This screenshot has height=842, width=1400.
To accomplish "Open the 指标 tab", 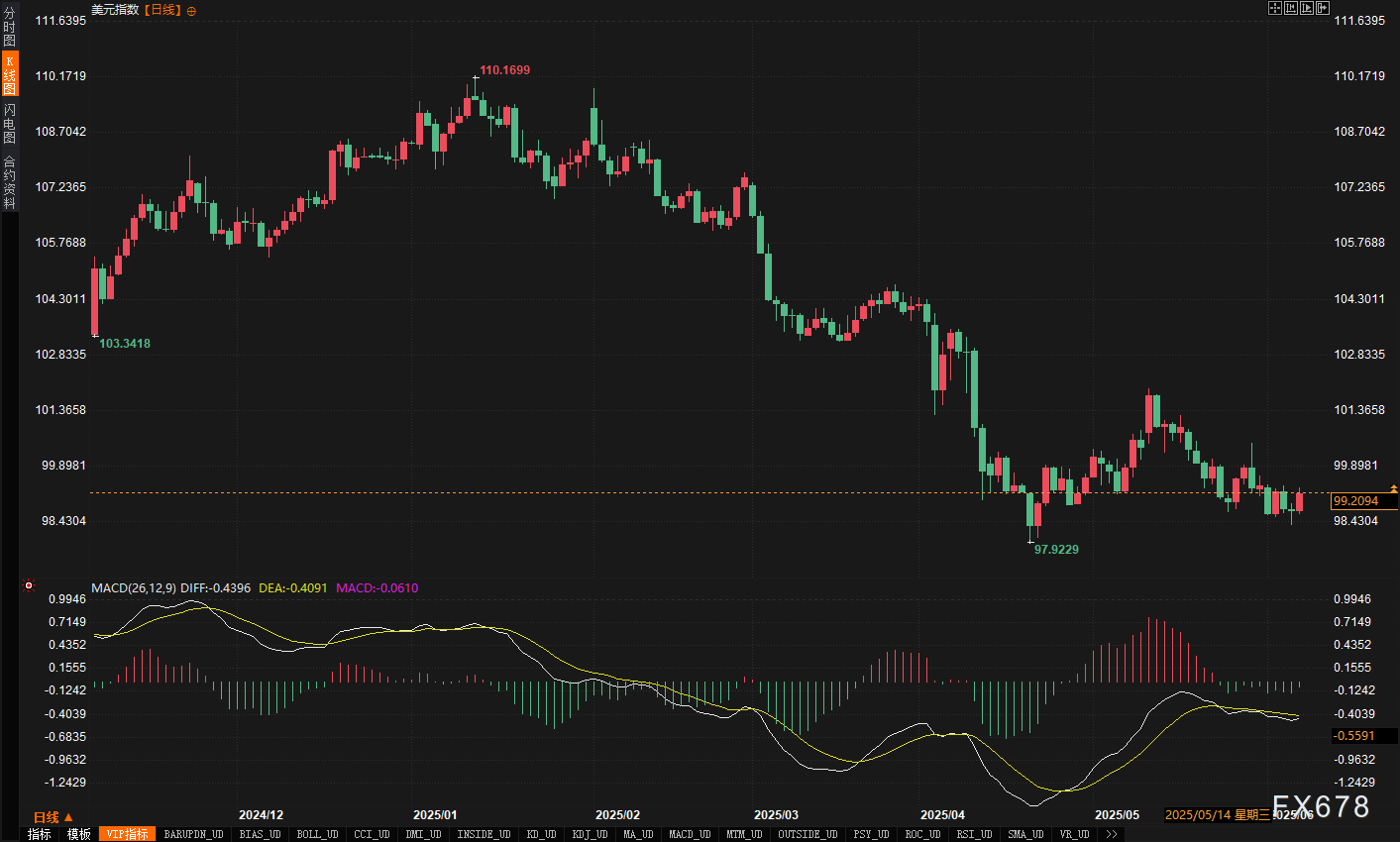I will [x=39, y=834].
